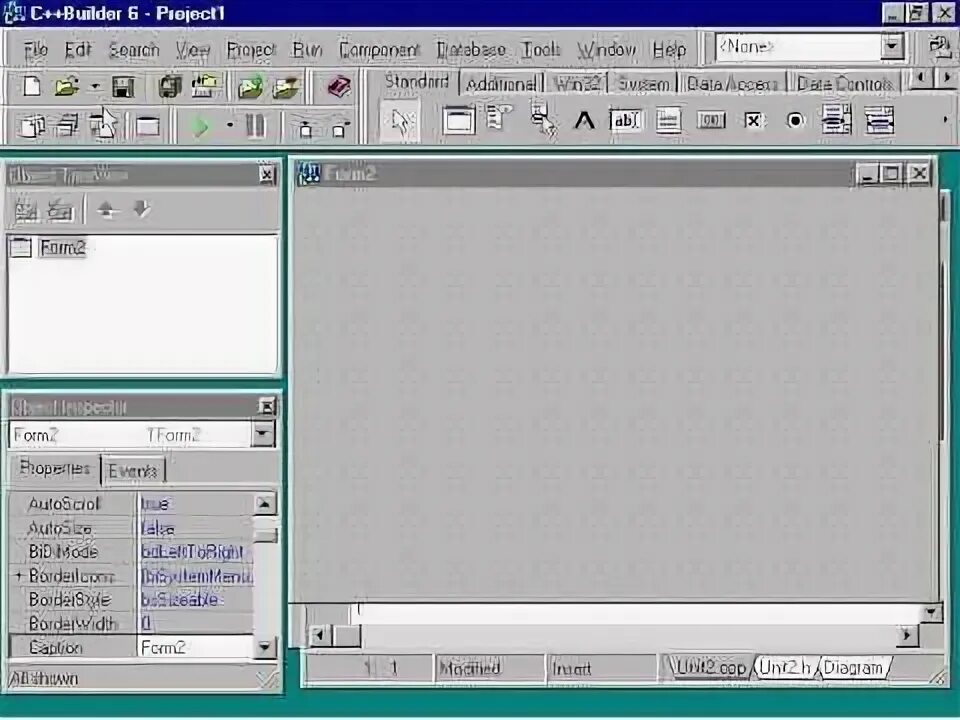The image size is (960, 720).
Task: Open the Tools menu
Action: (540, 50)
